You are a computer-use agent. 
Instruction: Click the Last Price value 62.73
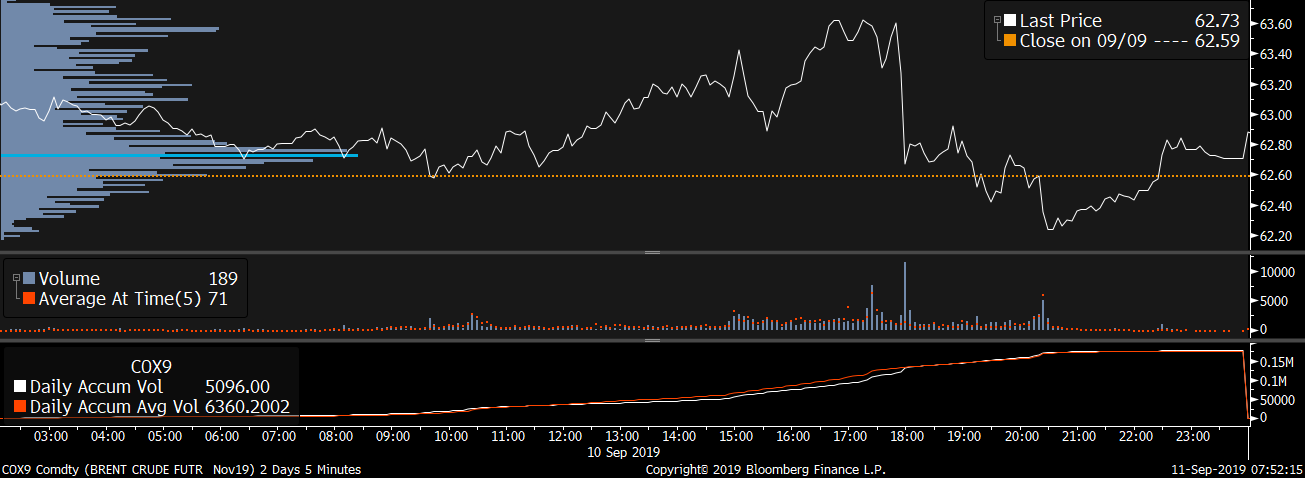[x=1216, y=21]
